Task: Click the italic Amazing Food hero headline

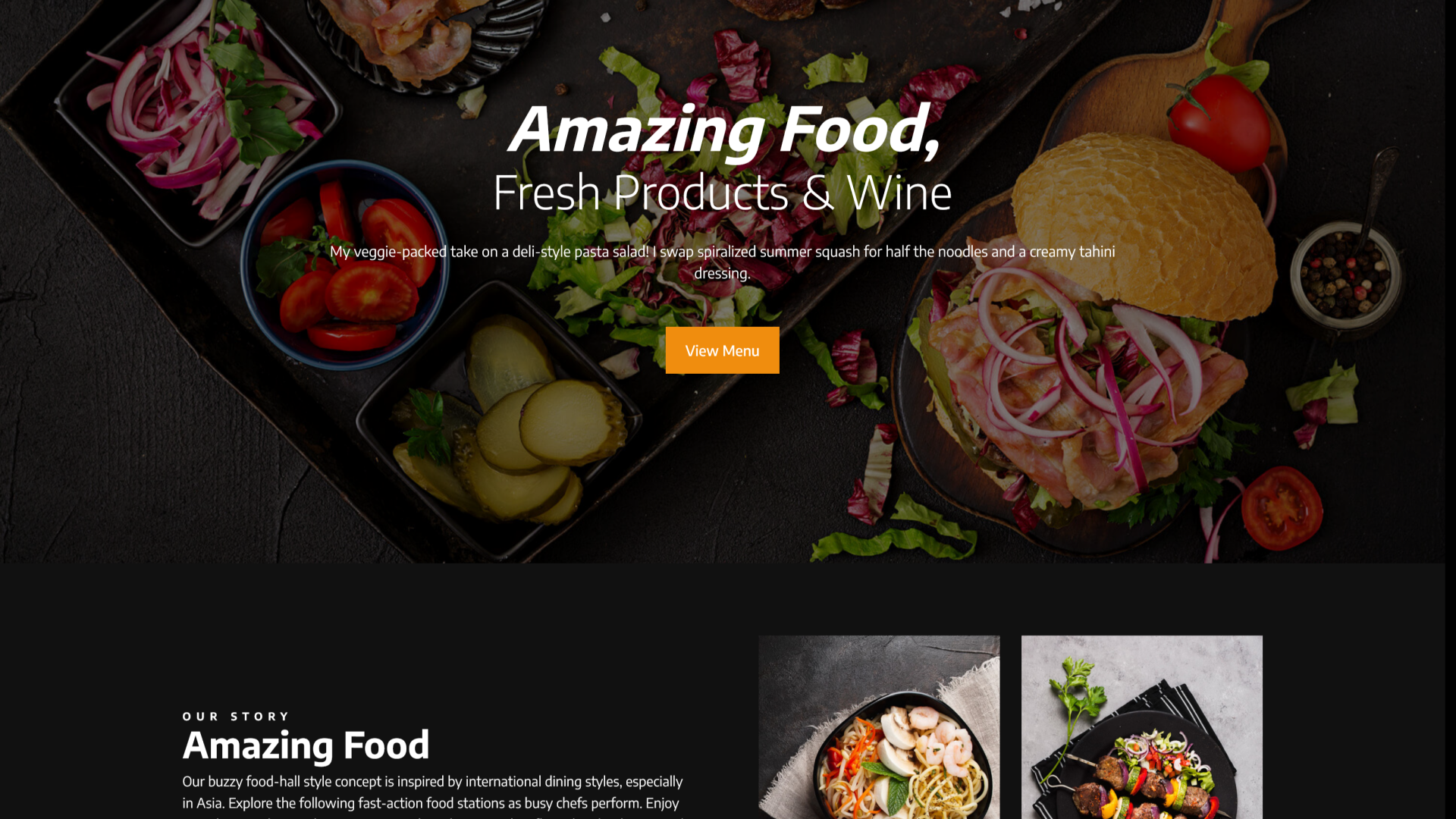Action: (x=723, y=130)
